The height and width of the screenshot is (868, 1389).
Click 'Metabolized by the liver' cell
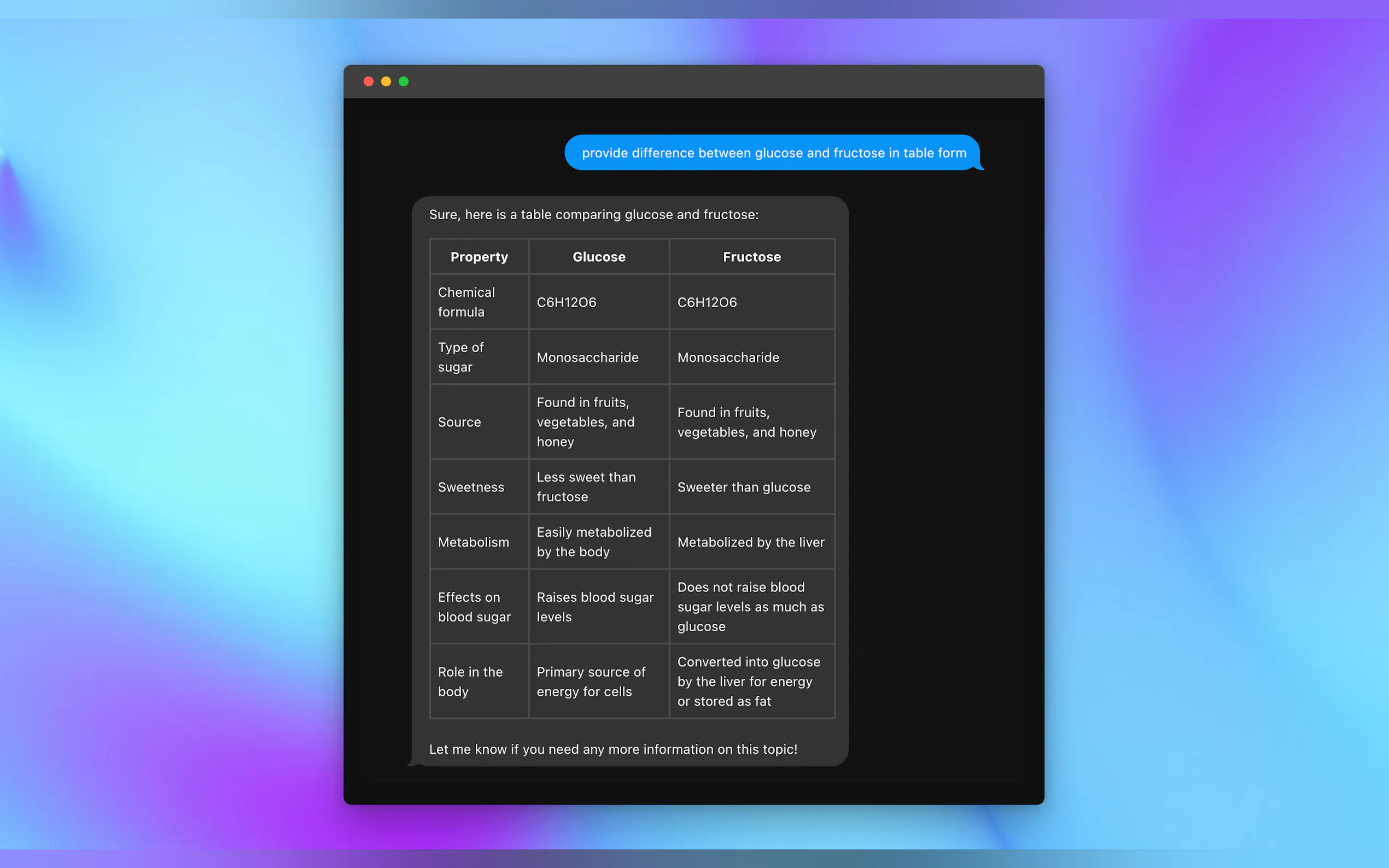[x=750, y=542]
